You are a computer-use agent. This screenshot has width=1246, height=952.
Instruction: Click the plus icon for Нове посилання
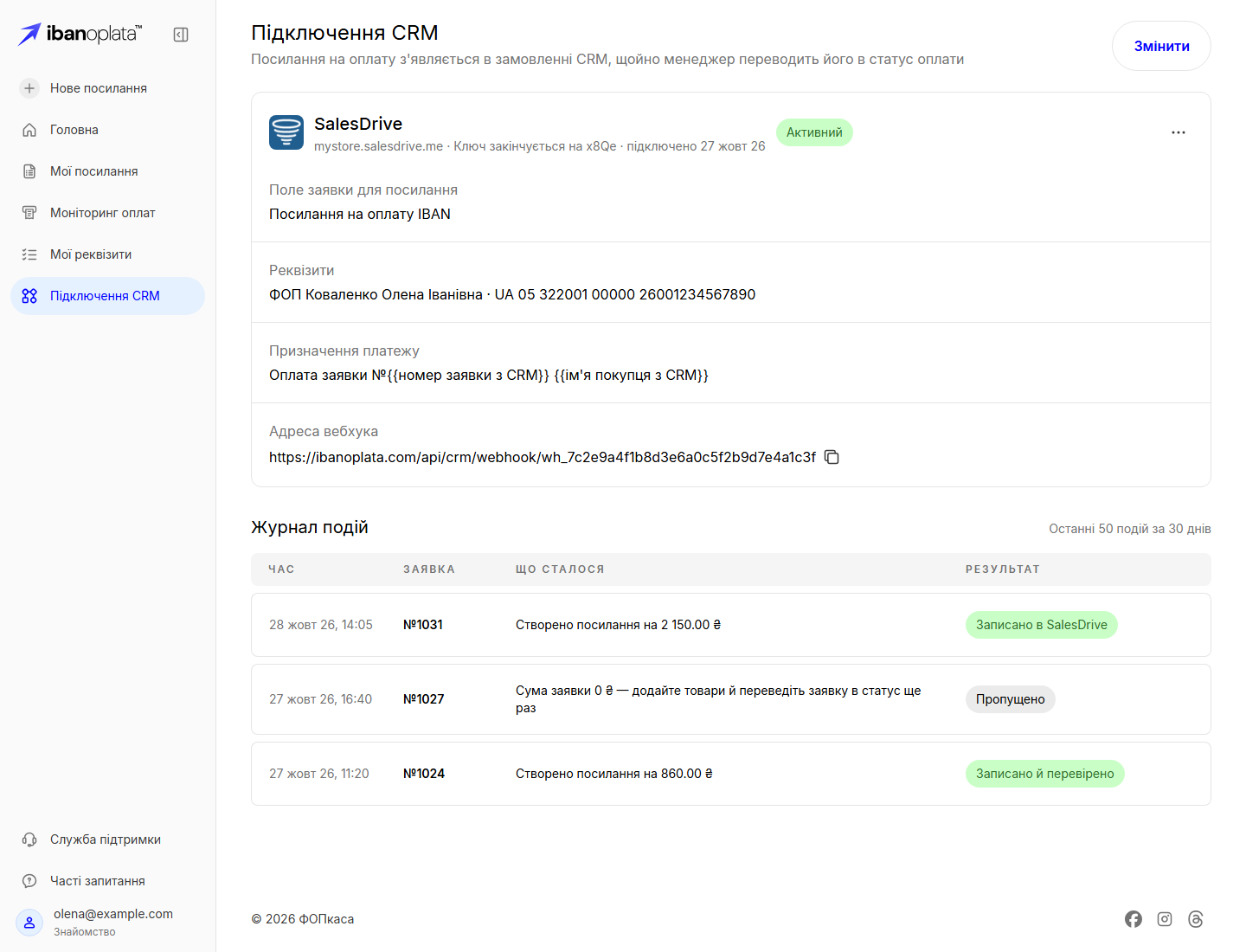click(x=29, y=88)
